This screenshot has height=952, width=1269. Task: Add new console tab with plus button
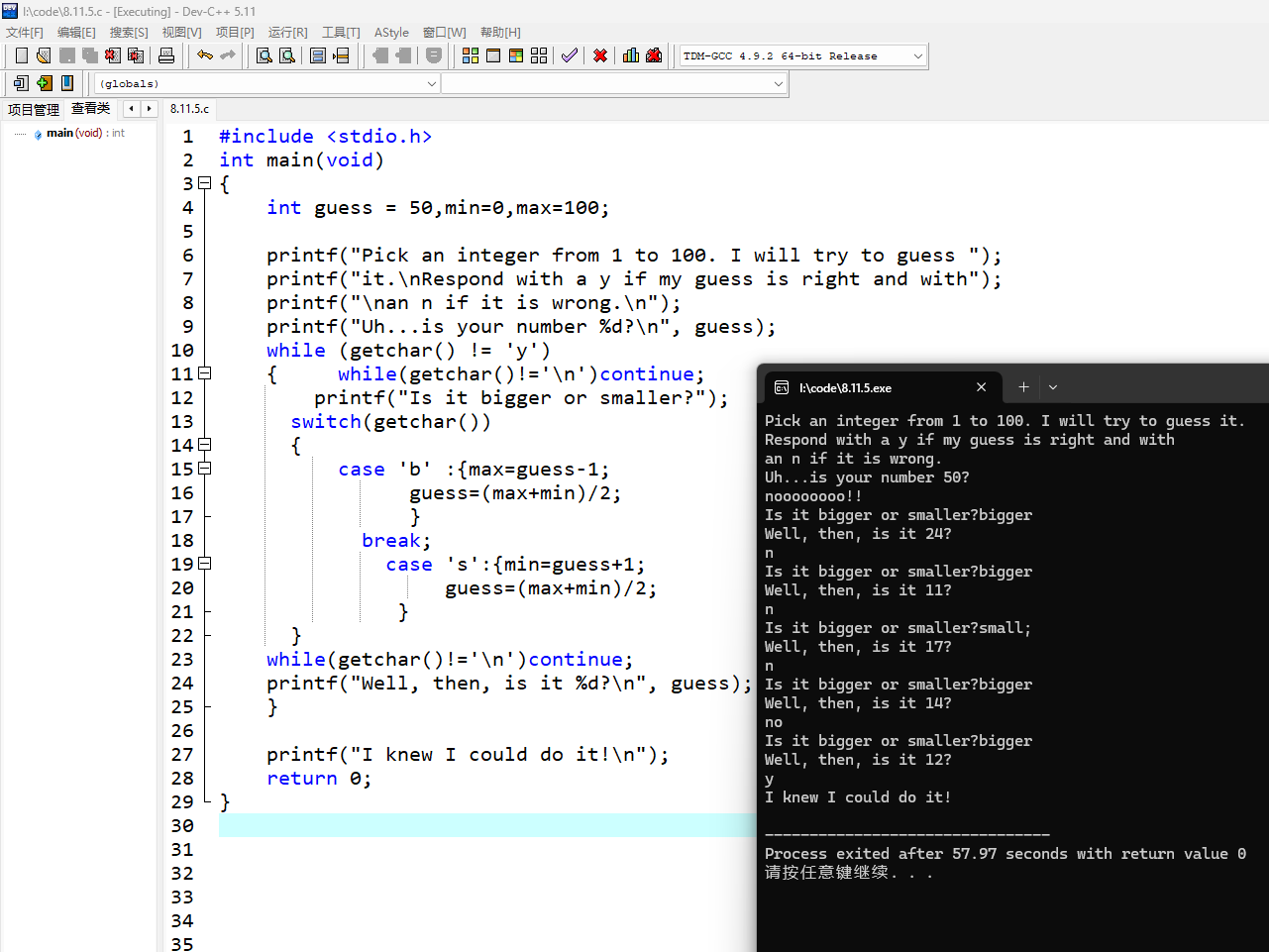click(1023, 387)
